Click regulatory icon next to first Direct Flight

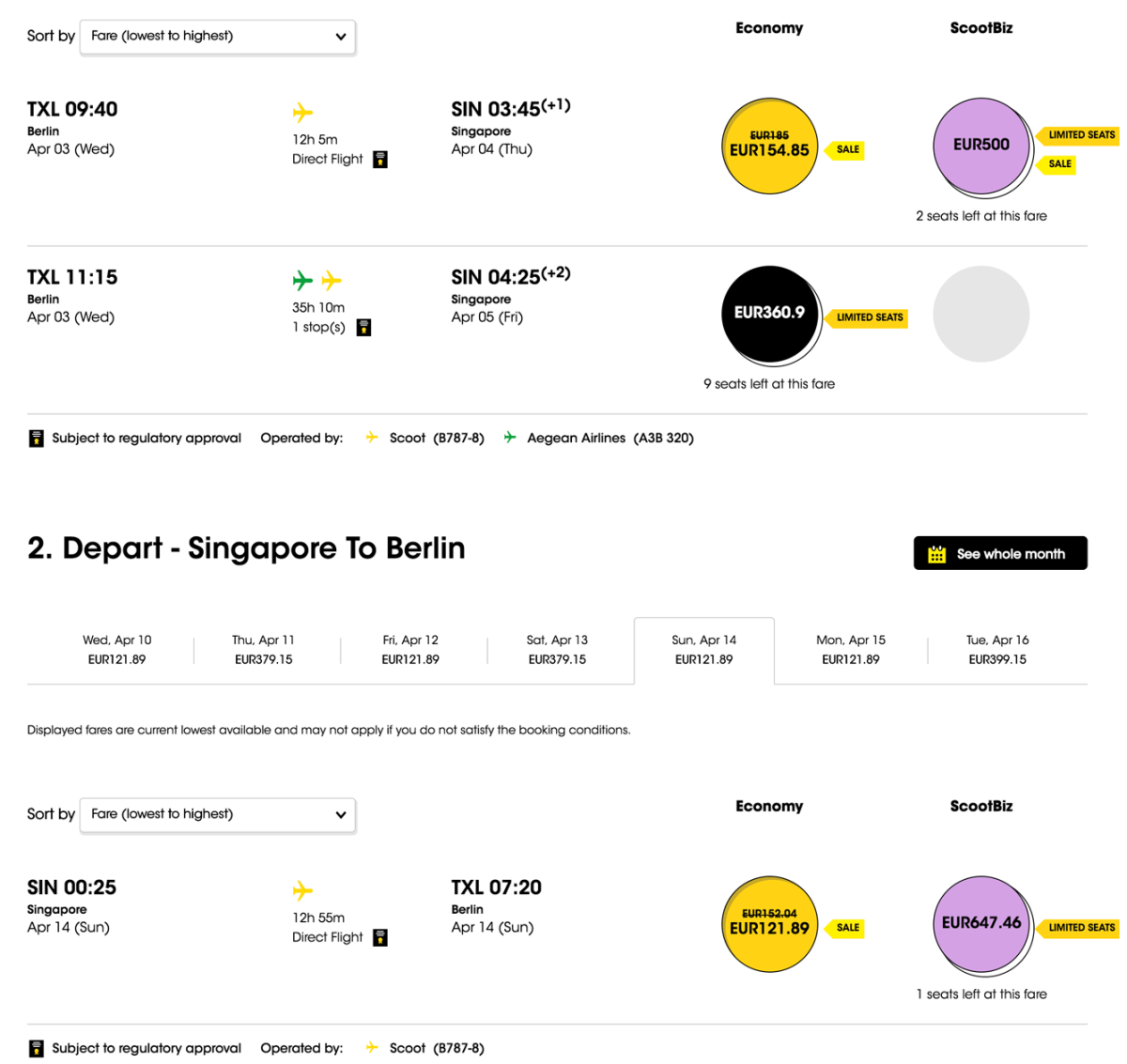pos(380,160)
